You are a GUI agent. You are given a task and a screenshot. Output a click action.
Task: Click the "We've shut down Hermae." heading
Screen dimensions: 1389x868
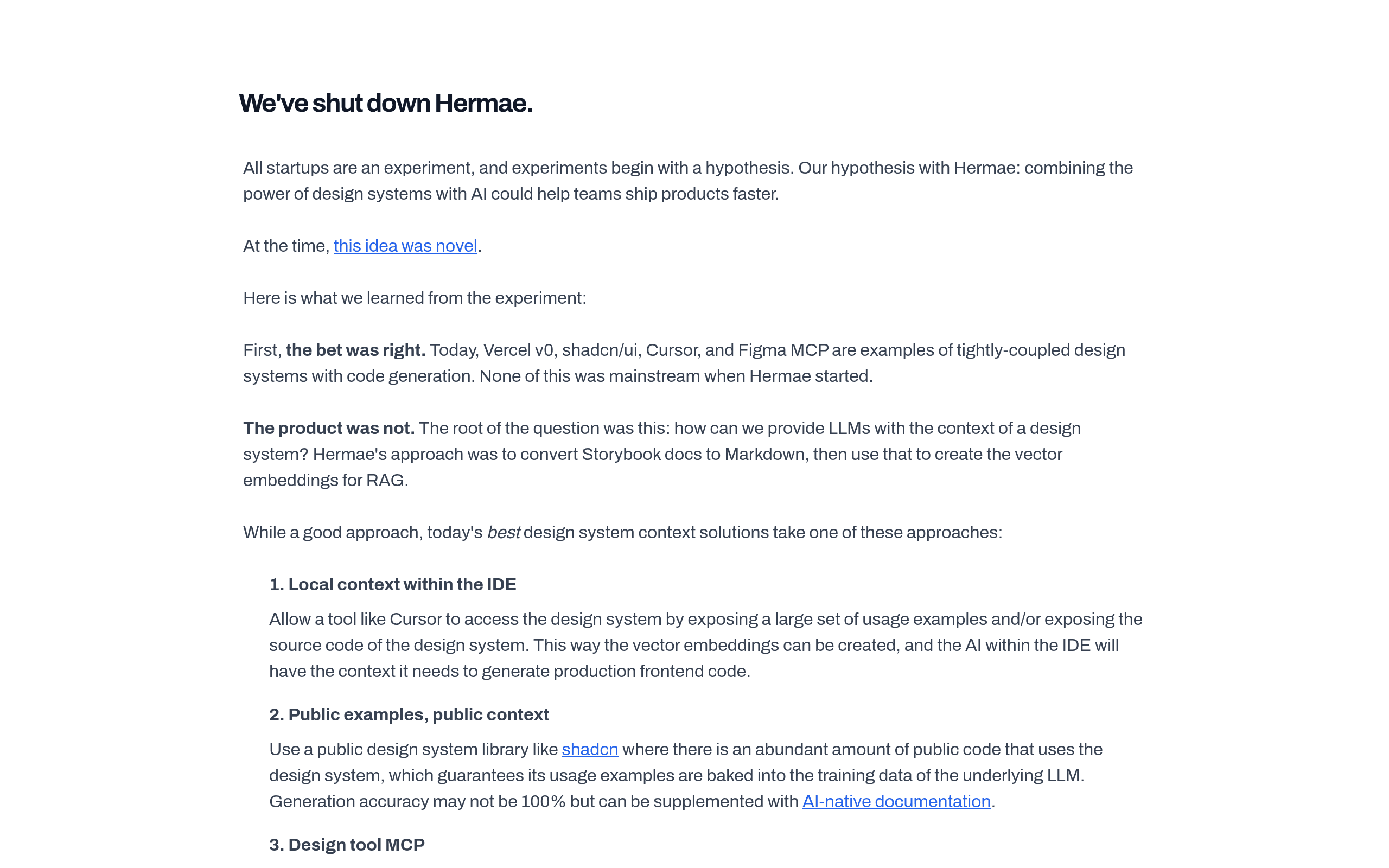point(386,103)
